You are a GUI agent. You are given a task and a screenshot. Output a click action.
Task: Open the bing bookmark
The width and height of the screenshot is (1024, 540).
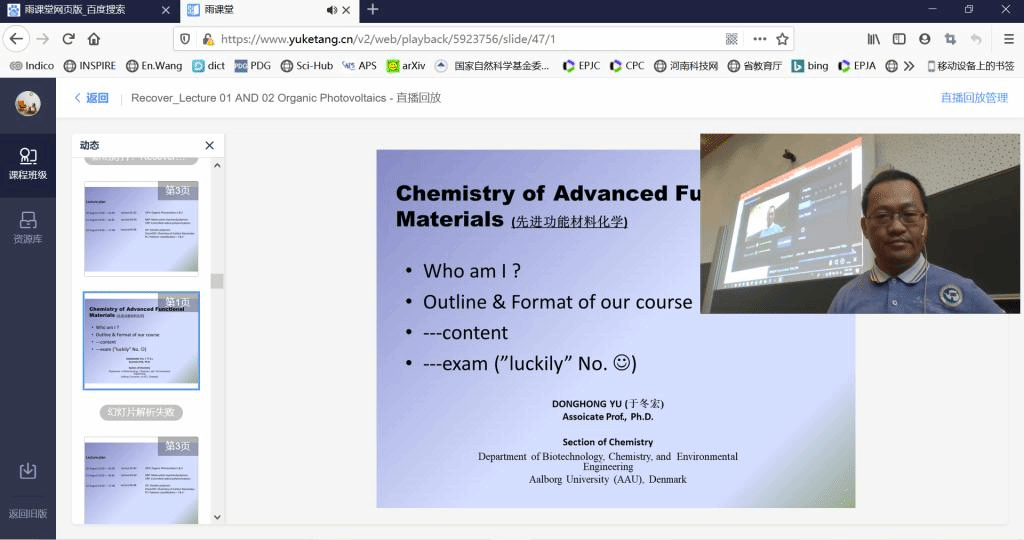click(x=810, y=66)
